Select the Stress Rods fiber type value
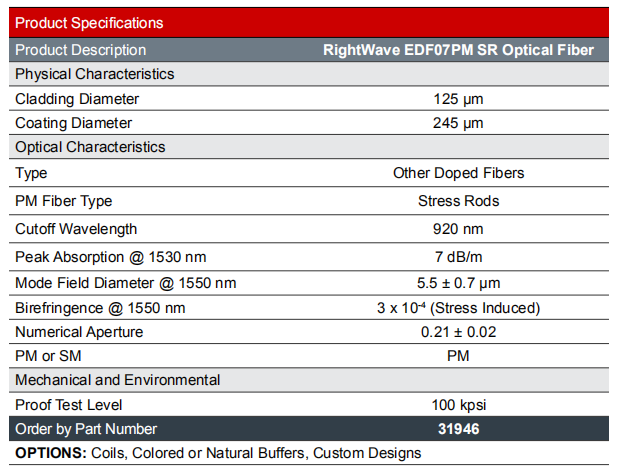The image size is (620, 474). [x=458, y=201]
